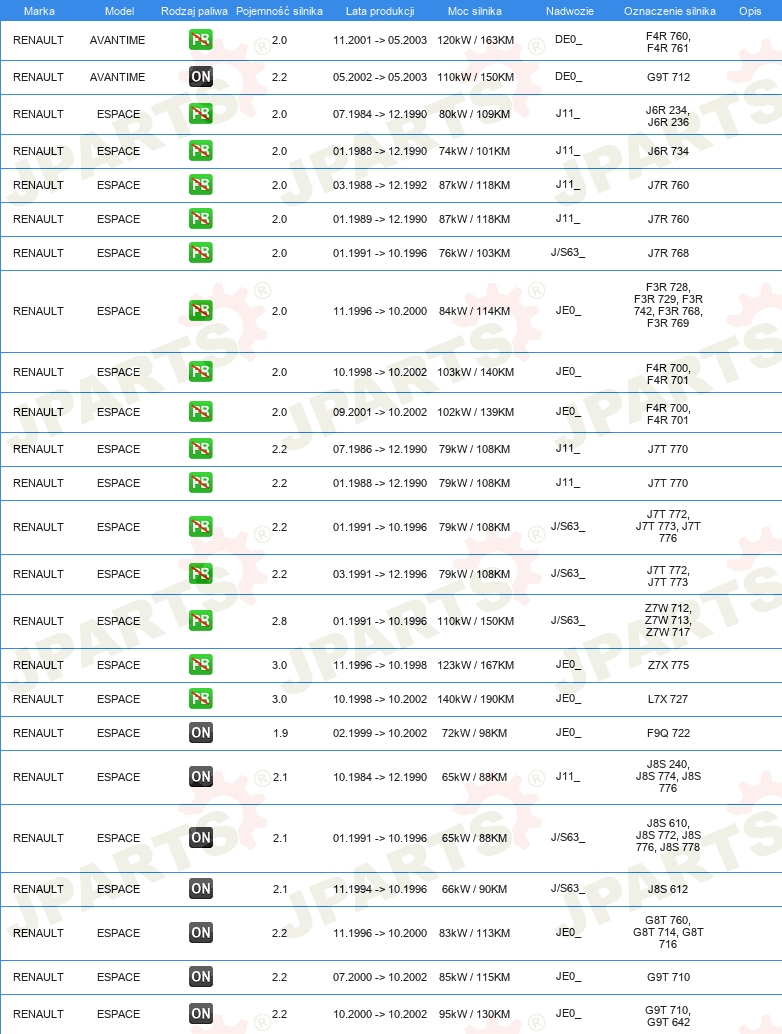Select the 95kW / 130KM power cell

point(475,1014)
